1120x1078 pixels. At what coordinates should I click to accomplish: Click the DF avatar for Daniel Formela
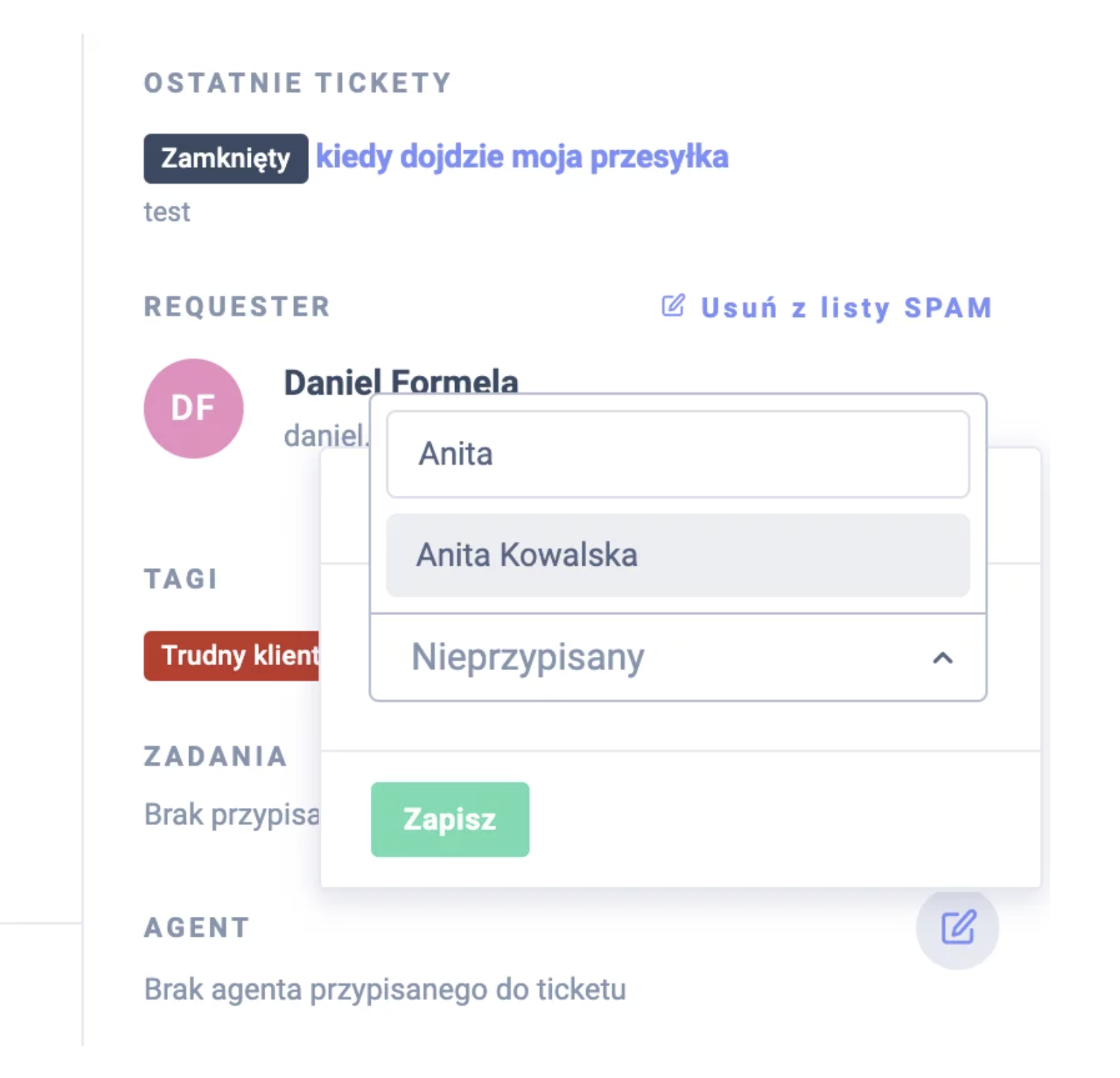coord(193,407)
